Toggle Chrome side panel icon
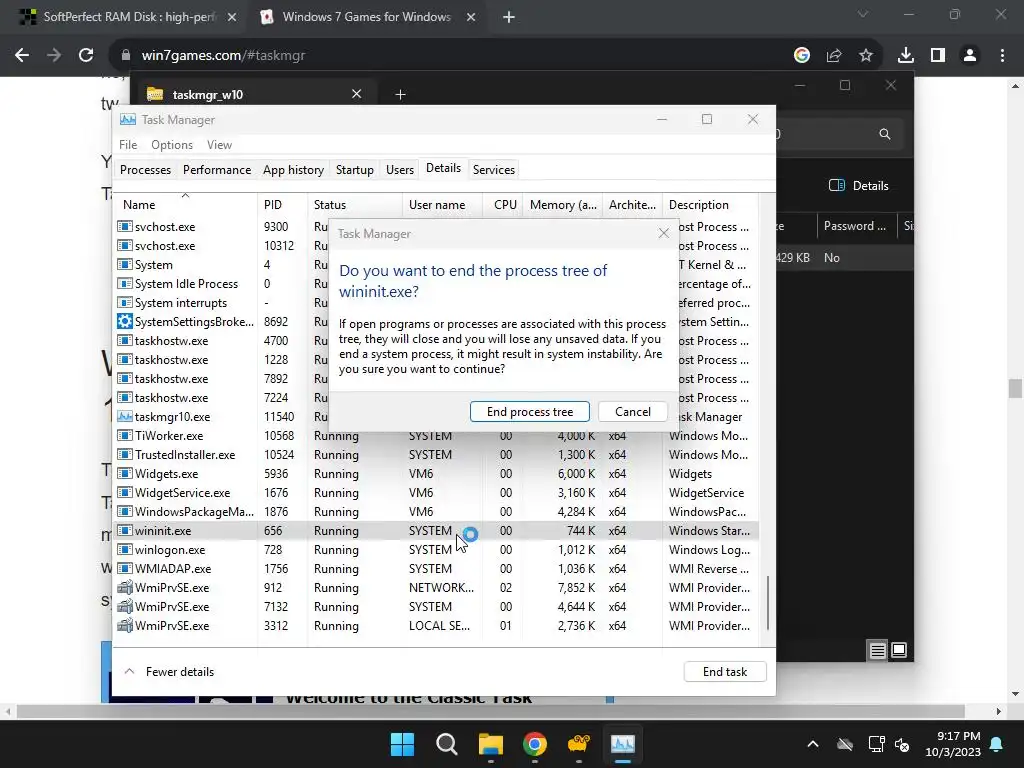1024x768 pixels. click(x=938, y=56)
